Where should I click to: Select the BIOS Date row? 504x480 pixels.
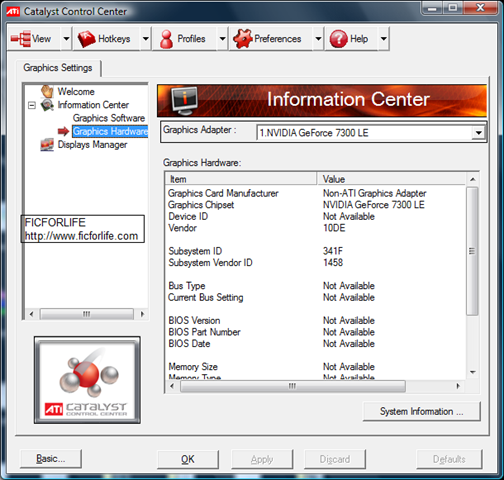pos(315,344)
